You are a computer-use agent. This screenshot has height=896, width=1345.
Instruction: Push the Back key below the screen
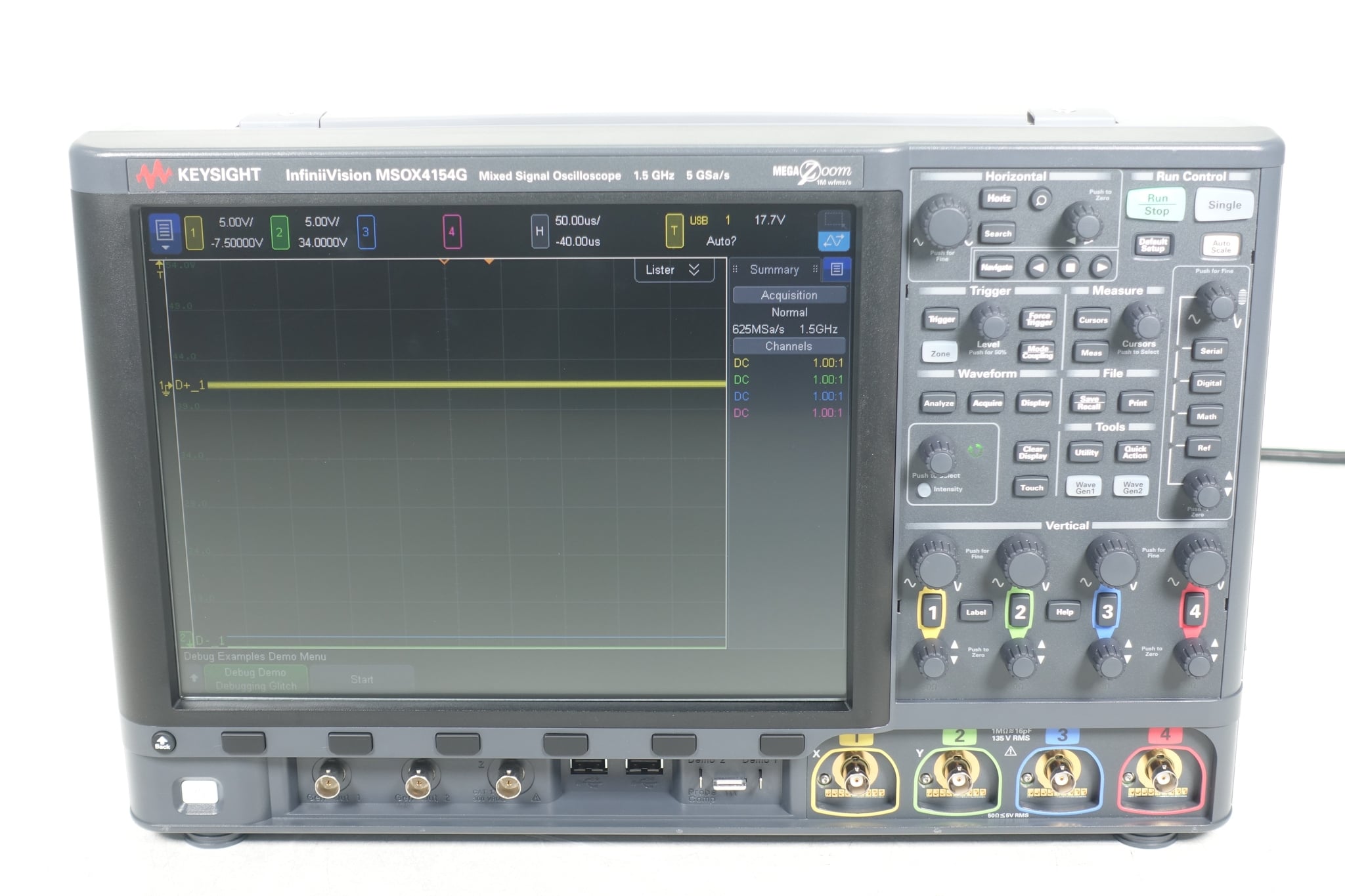coord(163,742)
